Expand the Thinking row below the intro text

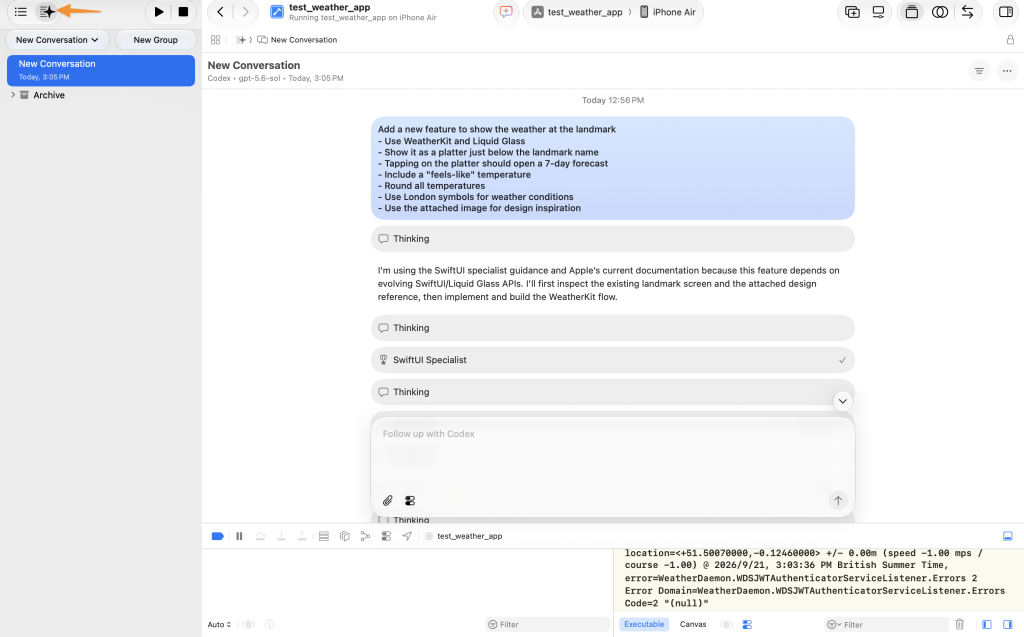tap(613, 328)
